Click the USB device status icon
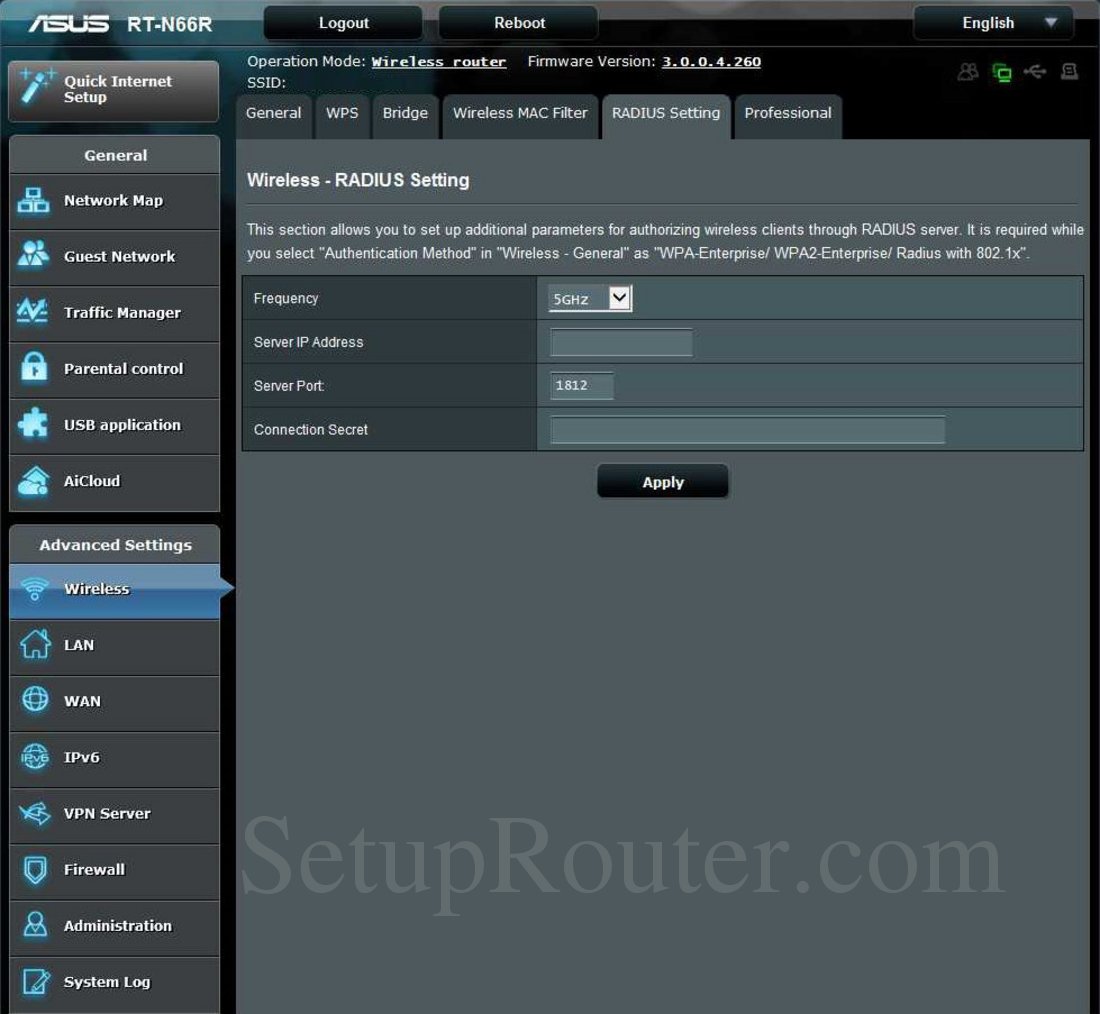Screen dimensions: 1100x1014 coord(1035,71)
